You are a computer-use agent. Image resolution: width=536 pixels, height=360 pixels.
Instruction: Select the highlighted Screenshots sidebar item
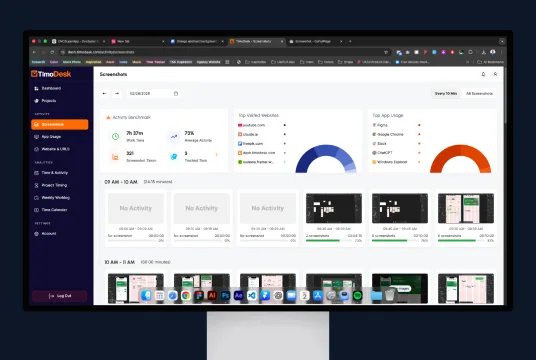tap(59, 124)
